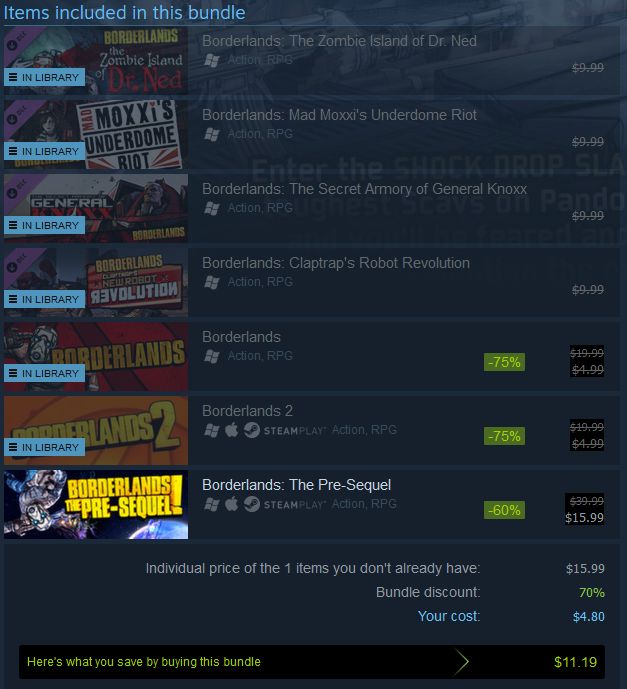Click Apple icon under Borderlands: The Pre-Sequel
This screenshot has height=689, width=627.
tap(232, 504)
